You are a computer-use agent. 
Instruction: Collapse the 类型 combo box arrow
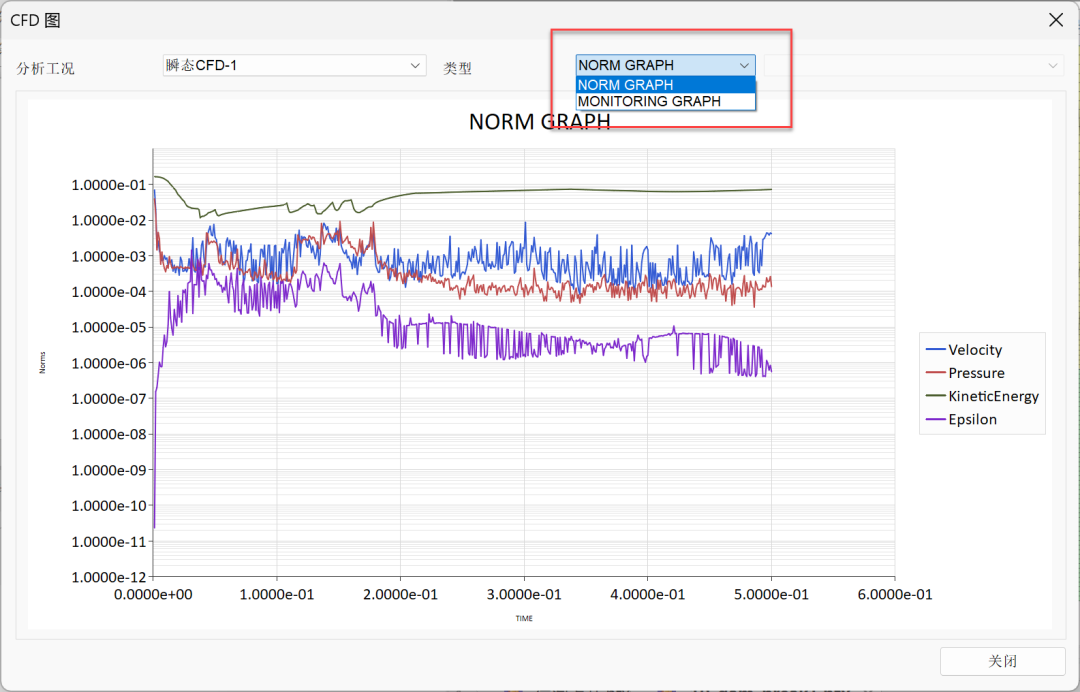743,65
